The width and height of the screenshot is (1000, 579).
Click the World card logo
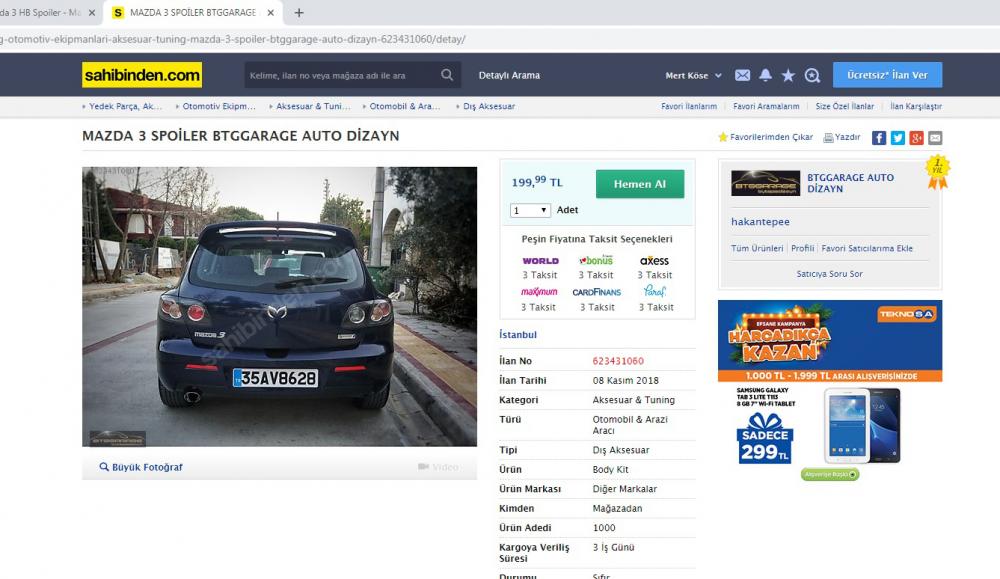pos(540,261)
